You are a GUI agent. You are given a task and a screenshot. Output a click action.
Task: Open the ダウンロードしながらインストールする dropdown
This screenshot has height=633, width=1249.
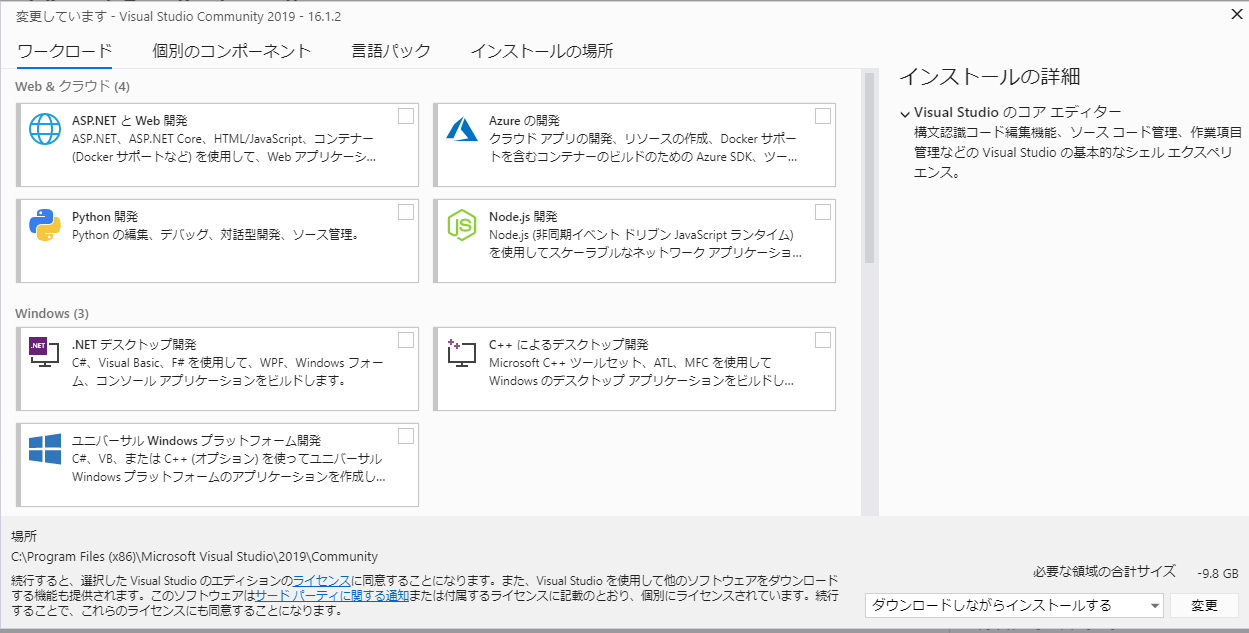1014,605
